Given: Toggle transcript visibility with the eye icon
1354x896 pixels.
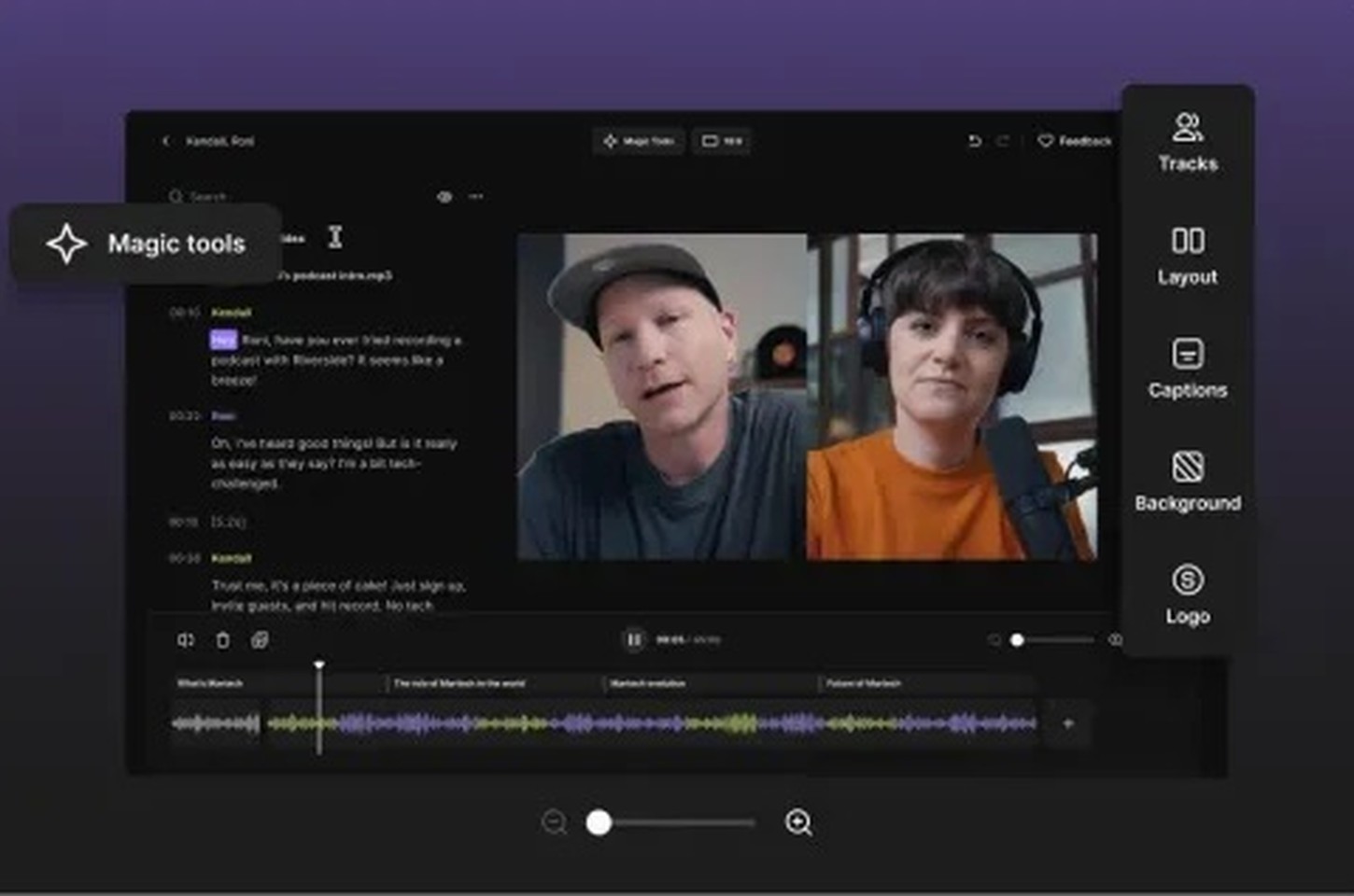Looking at the screenshot, I should [x=444, y=197].
